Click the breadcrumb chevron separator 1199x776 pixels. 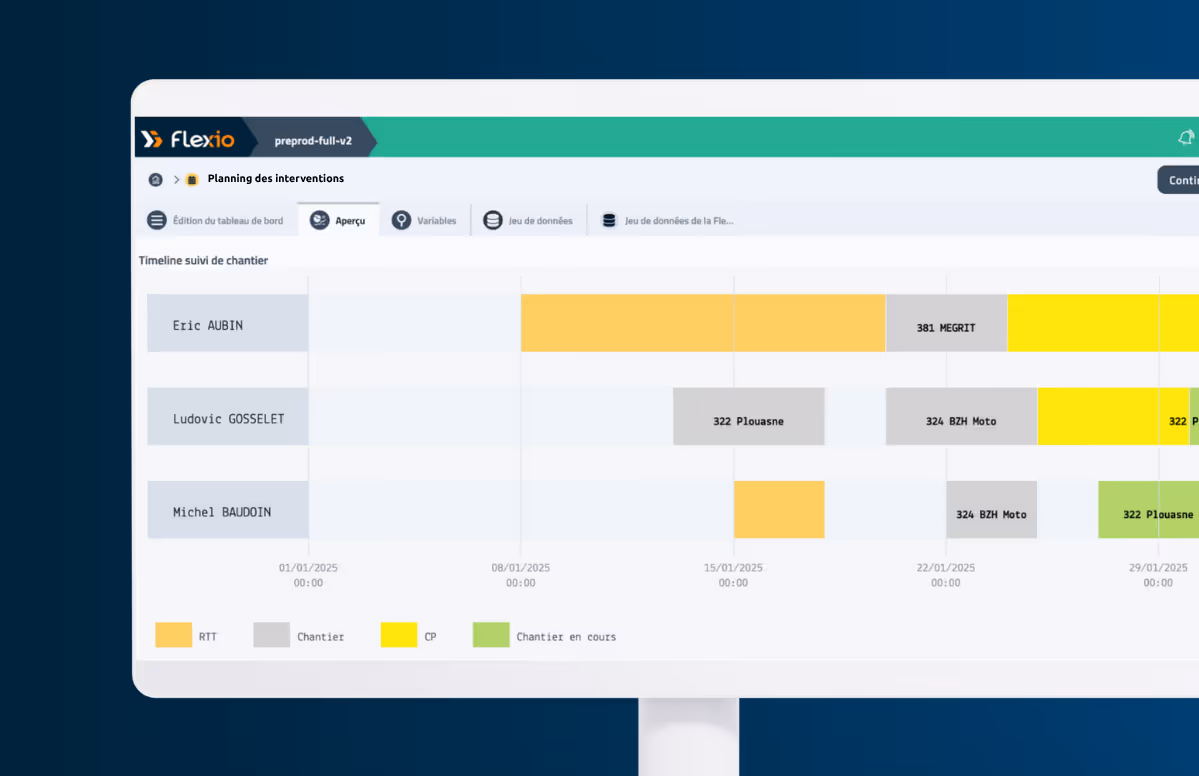click(x=177, y=180)
